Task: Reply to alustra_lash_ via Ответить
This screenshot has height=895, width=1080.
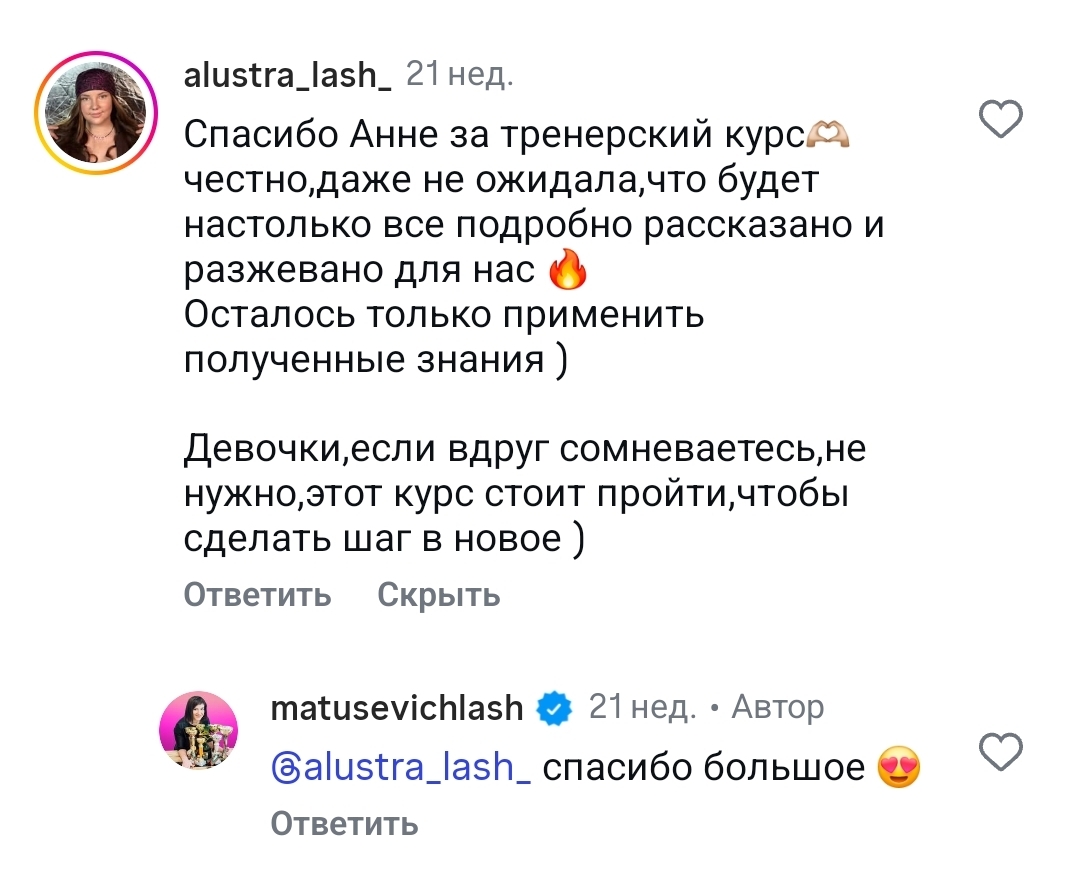Action: pyautogui.click(x=257, y=594)
